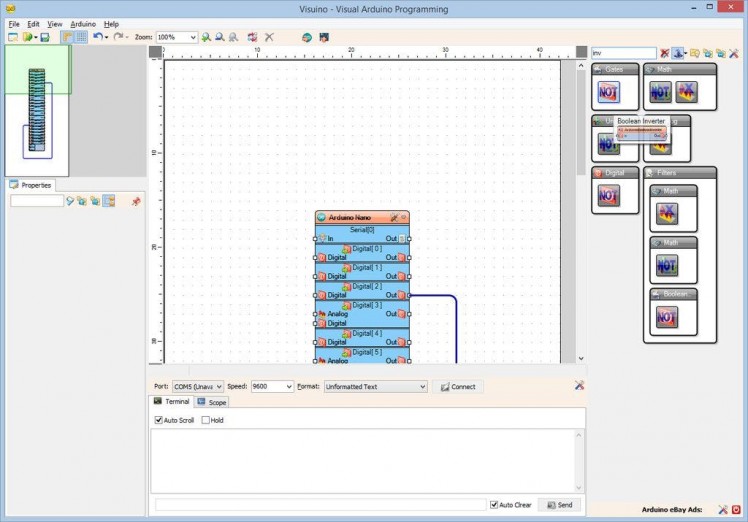Expand the Format Unformatted Text dropdown

point(422,386)
